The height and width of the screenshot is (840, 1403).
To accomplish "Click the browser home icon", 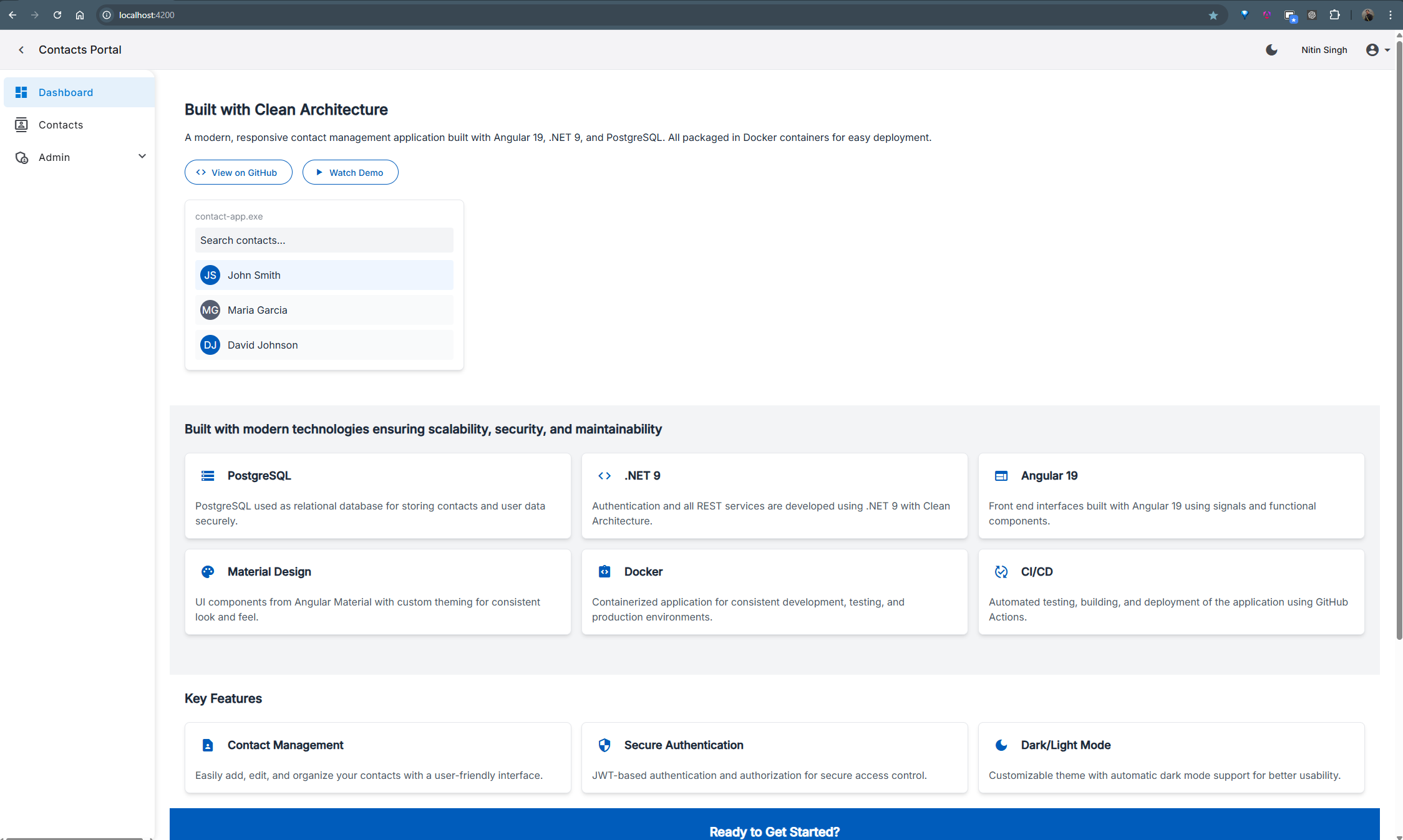I will coord(80,15).
